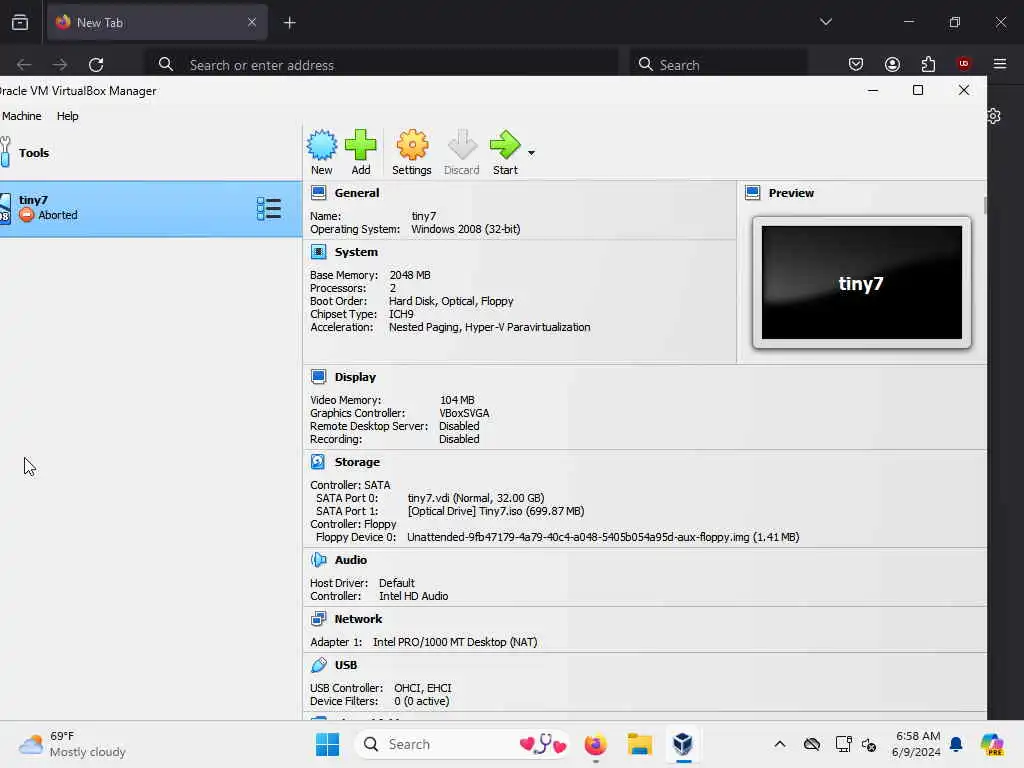Screen dimensions: 1024x768
Task: Open Firefox account profile icon
Action: click(x=892, y=64)
